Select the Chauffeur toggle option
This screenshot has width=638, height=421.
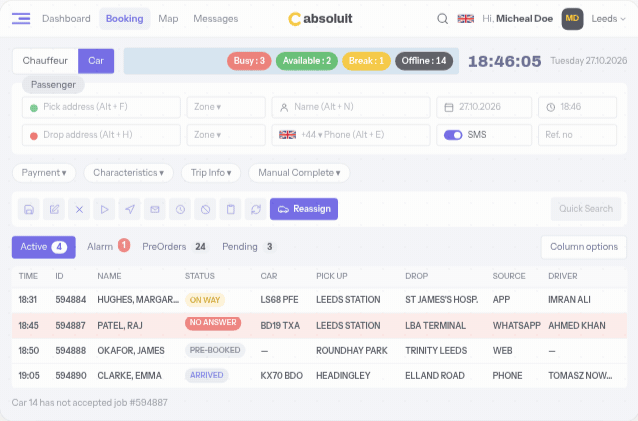tap(45, 61)
